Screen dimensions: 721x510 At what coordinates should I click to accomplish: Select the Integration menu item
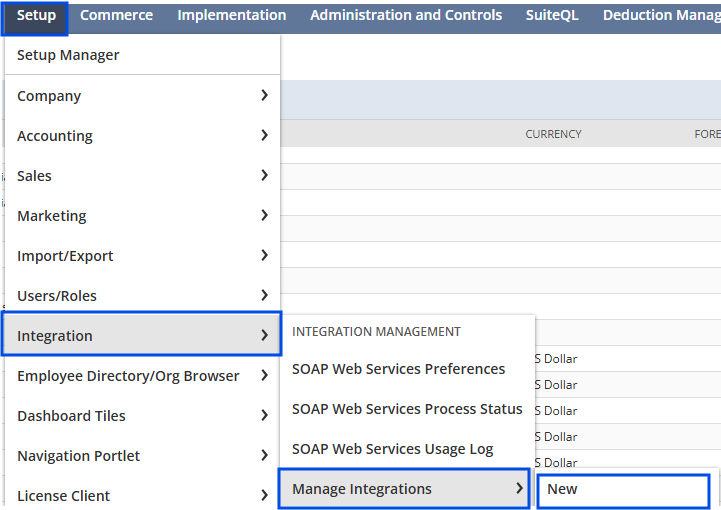tap(142, 336)
